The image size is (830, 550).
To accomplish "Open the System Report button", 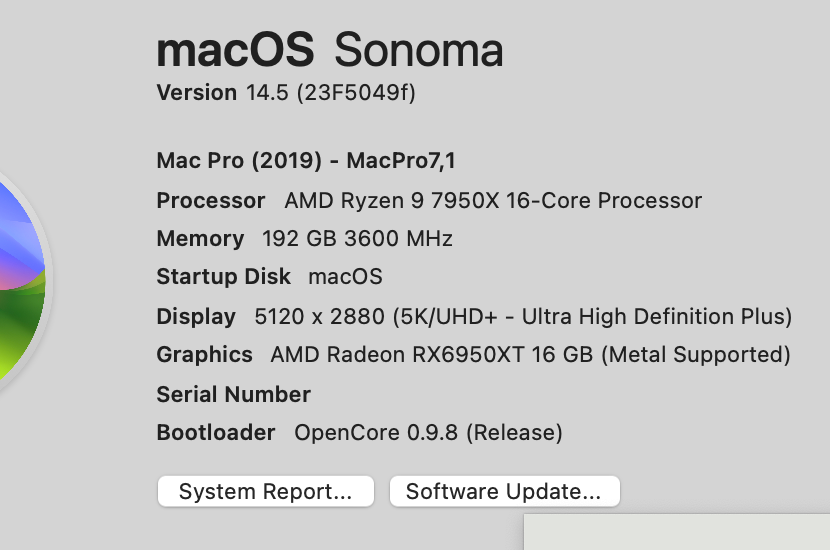I will pyautogui.click(x=265, y=491).
